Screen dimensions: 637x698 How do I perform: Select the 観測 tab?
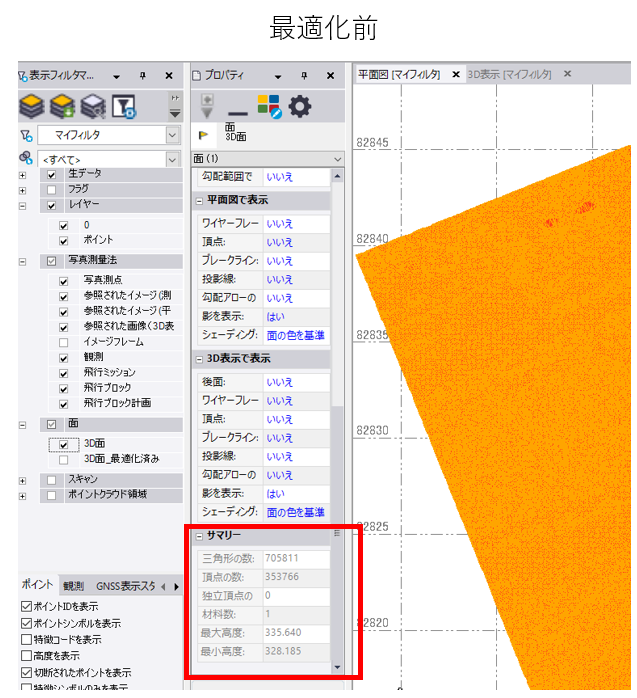point(73,586)
